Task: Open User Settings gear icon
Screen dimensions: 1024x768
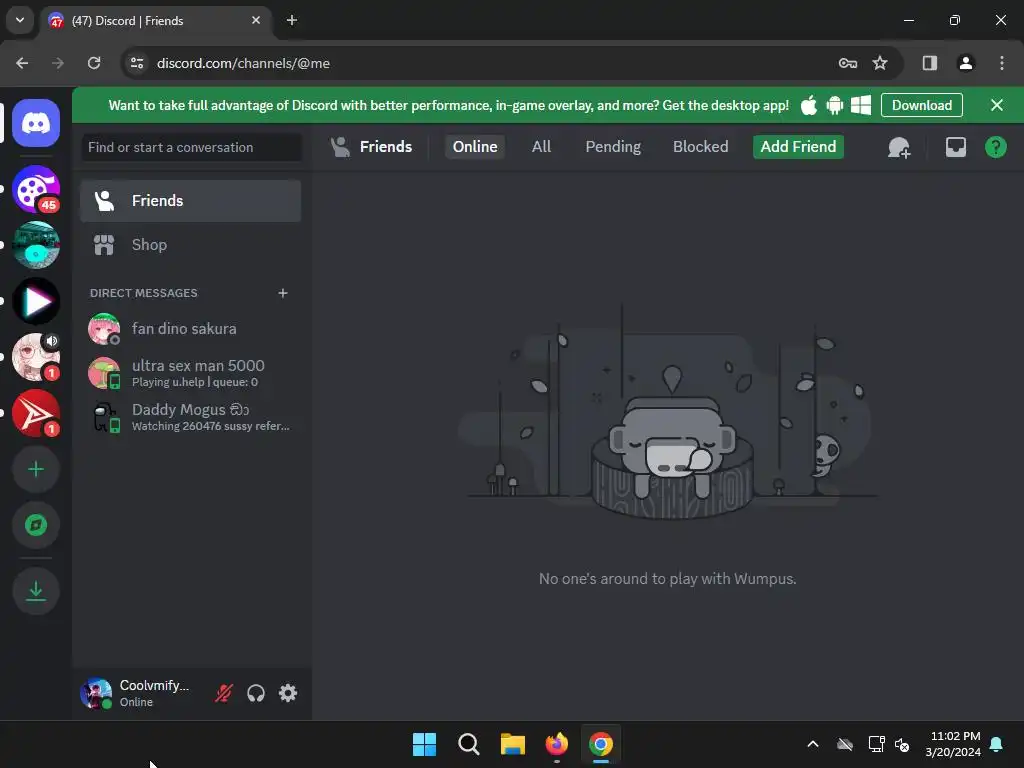Action: click(x=288, y=693)
